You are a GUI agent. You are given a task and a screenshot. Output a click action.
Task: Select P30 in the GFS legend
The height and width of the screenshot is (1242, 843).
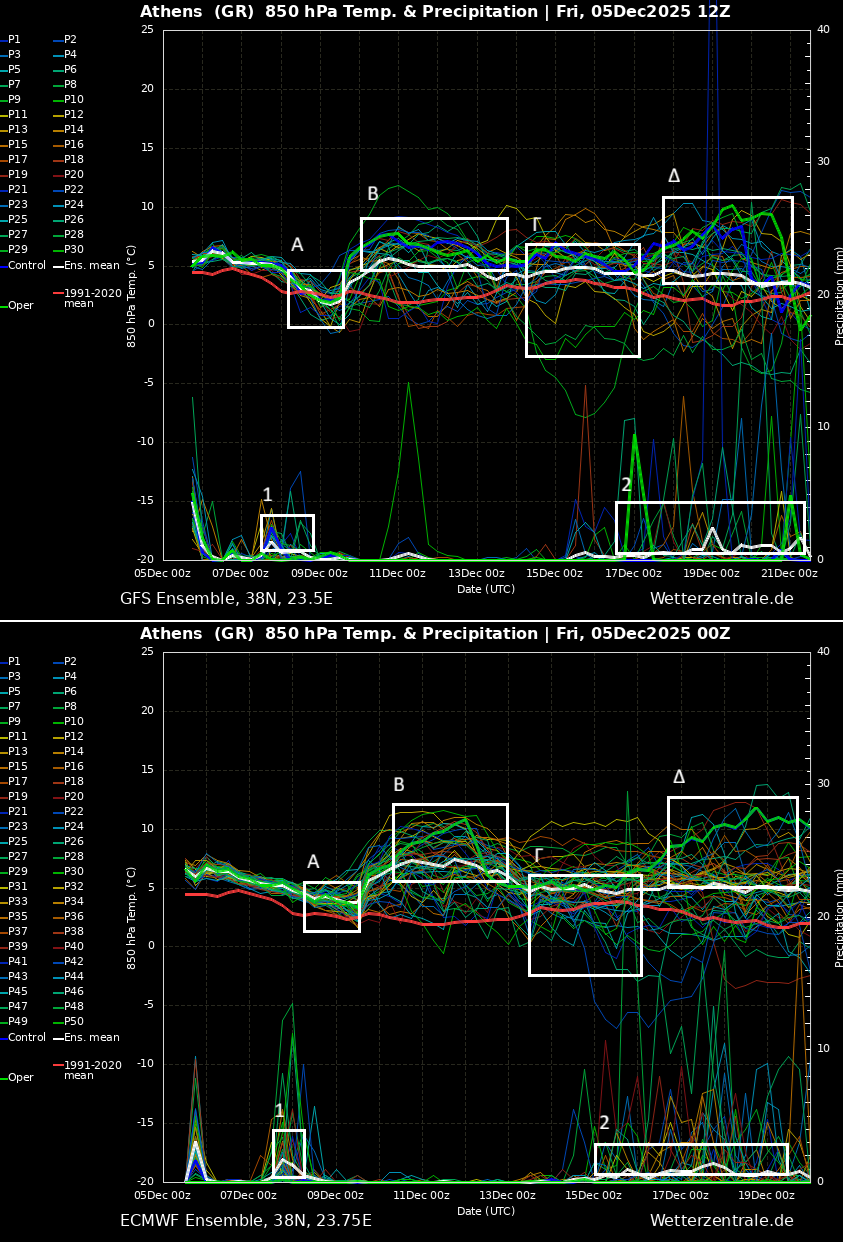click(74, 250)
